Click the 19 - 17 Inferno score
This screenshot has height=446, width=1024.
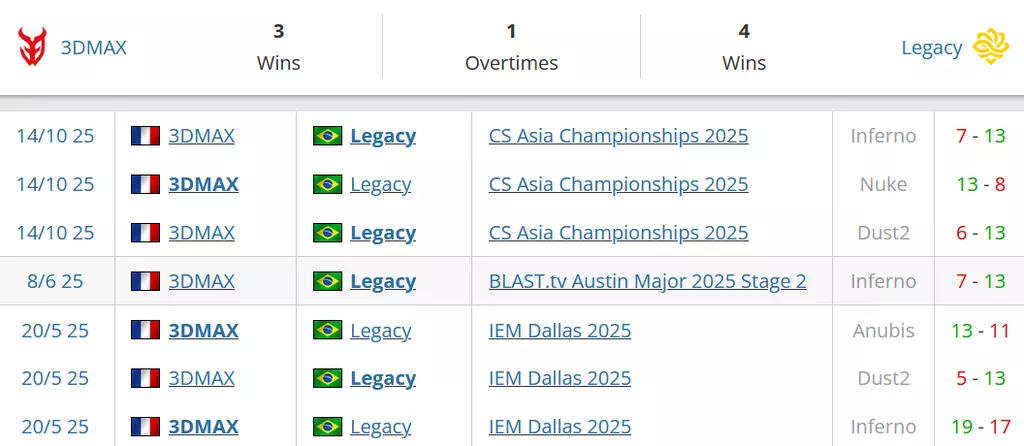[x=980, y=427]
